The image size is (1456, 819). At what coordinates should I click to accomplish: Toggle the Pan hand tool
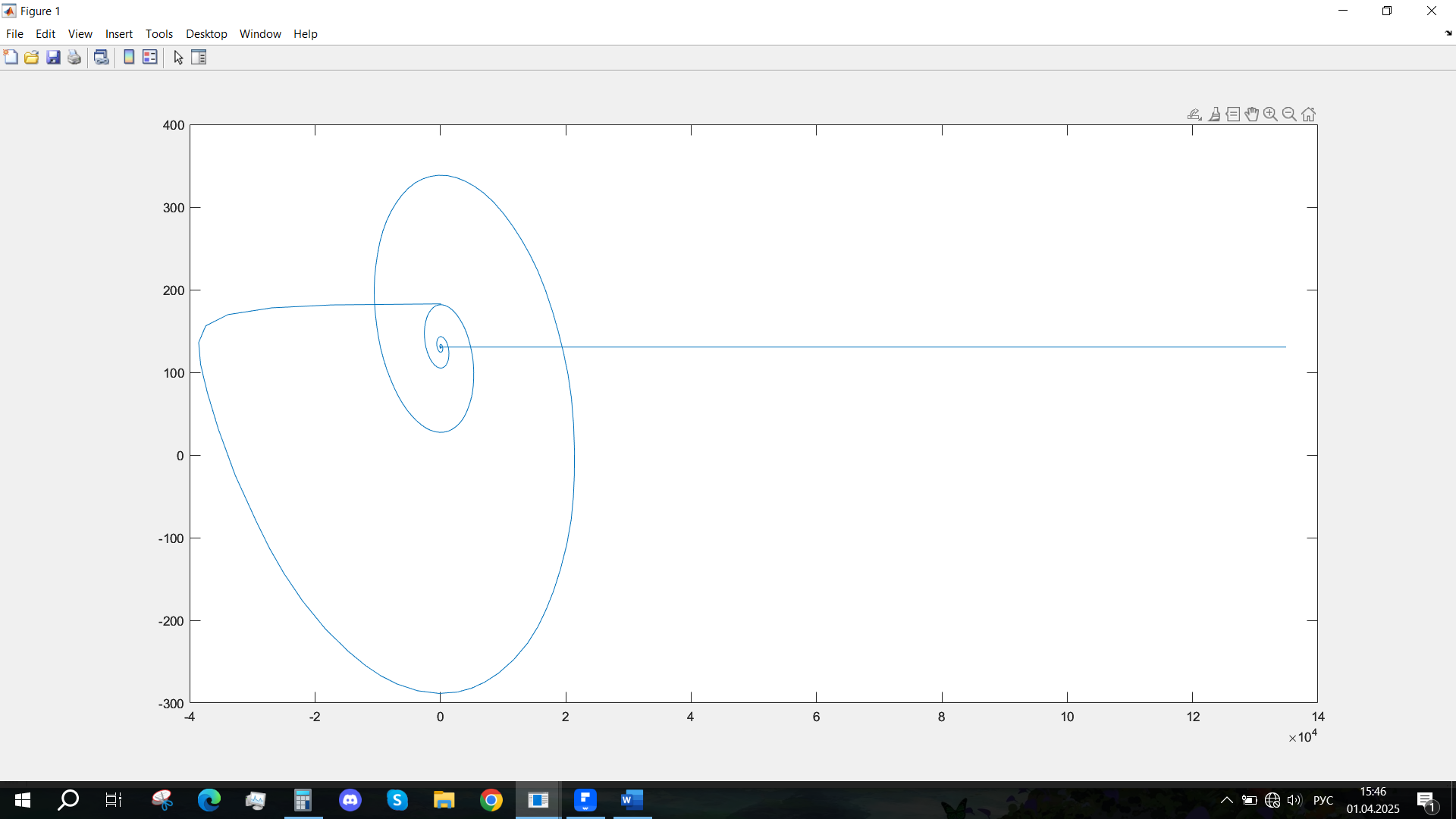pos(1252,115)
